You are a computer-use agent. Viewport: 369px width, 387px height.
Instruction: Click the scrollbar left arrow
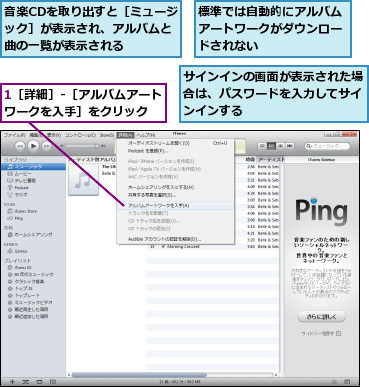click(x=69, y=375)
